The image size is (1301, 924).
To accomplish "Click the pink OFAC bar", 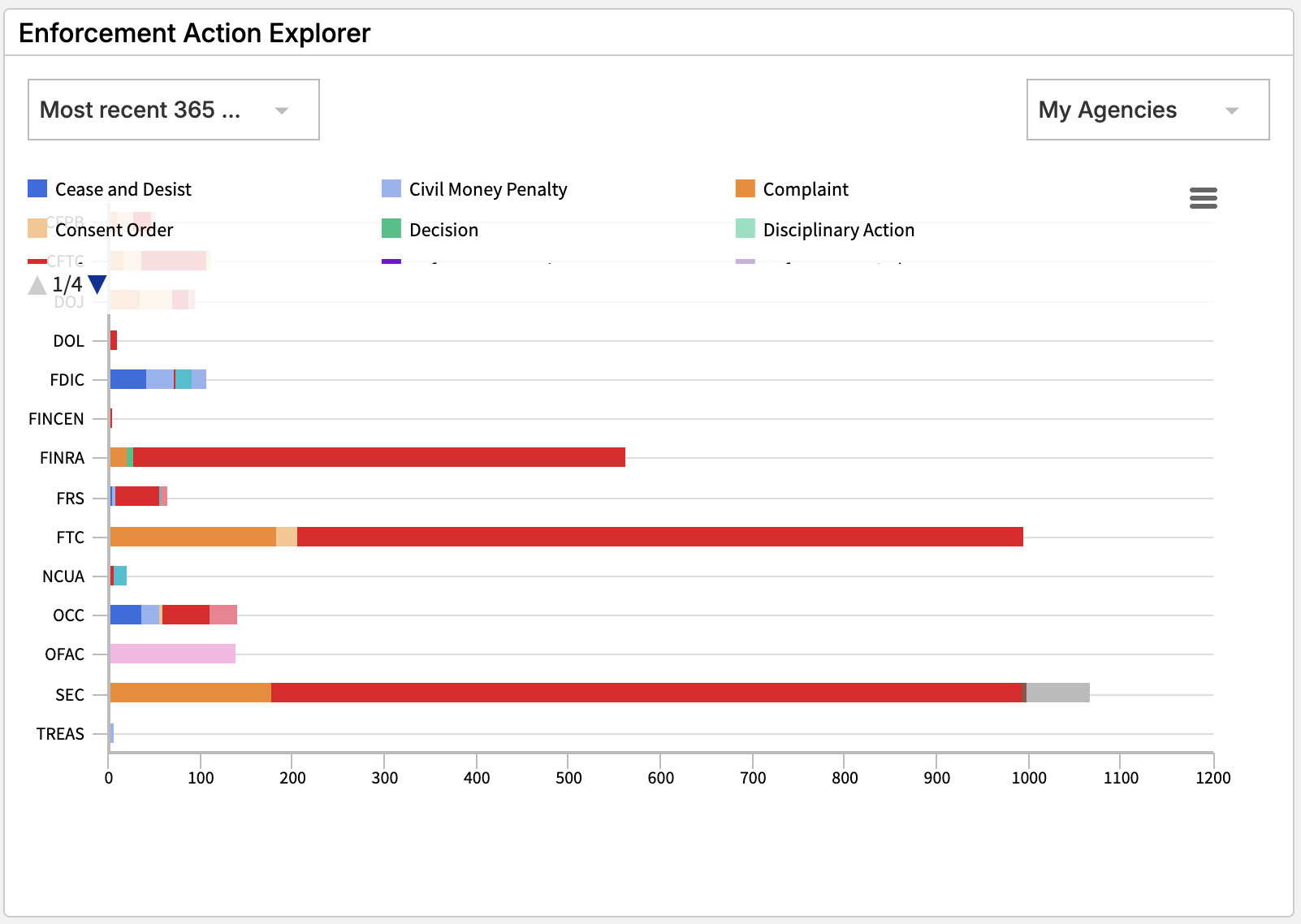I will pos(172,654).
